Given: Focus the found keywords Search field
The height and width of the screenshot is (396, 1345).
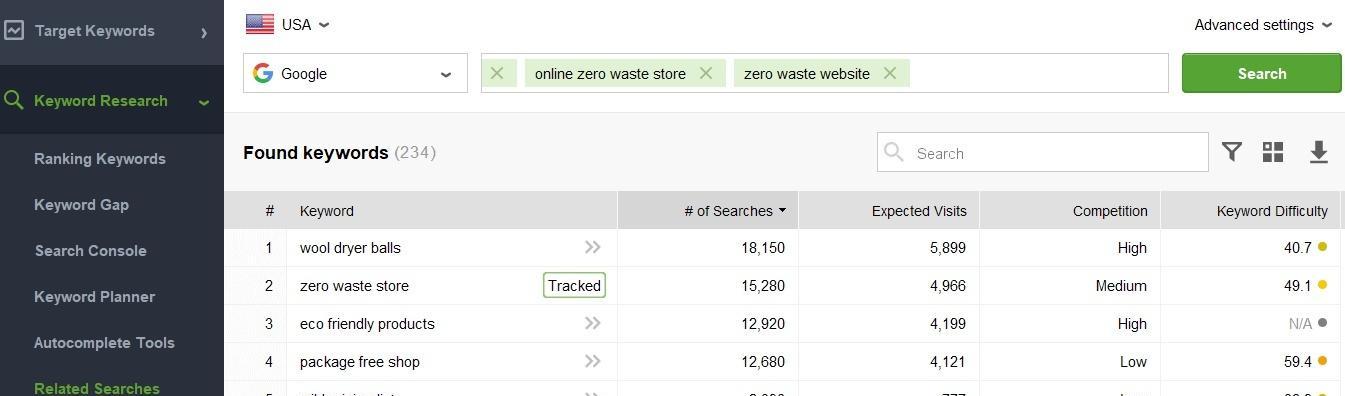Looking at the screenshot, I should pyautogui.click(x=1043, y=153).
